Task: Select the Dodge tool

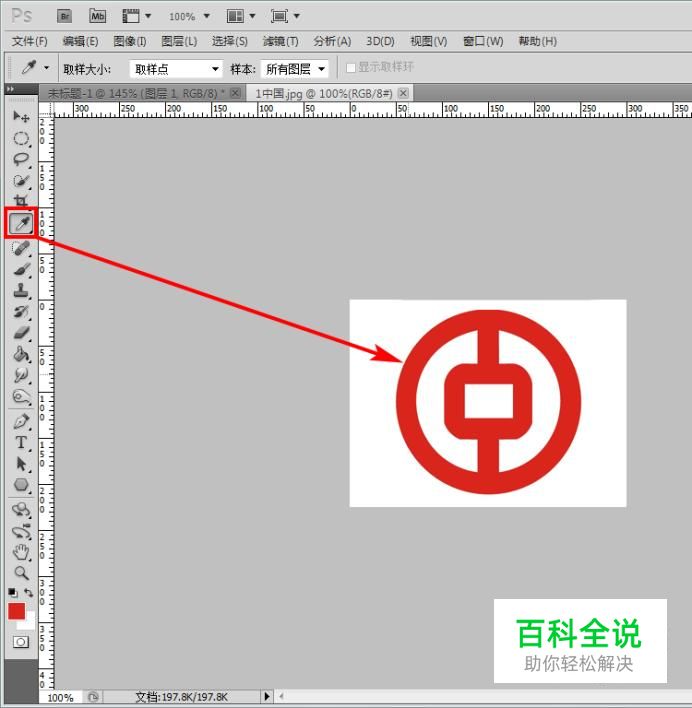Action: tap(21, 397)
